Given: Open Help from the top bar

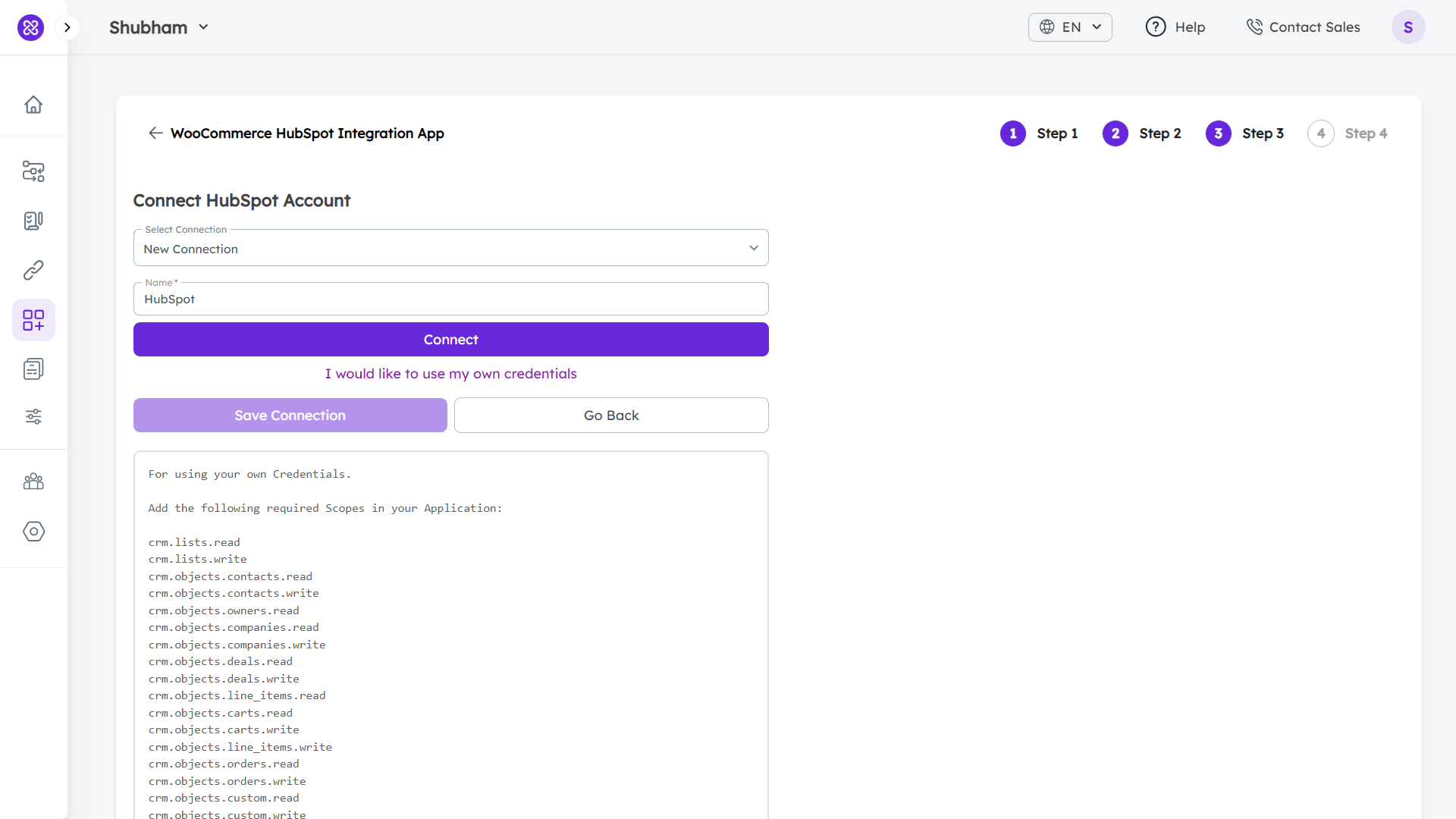Looking at the screenshot, I should [1175, 27].
